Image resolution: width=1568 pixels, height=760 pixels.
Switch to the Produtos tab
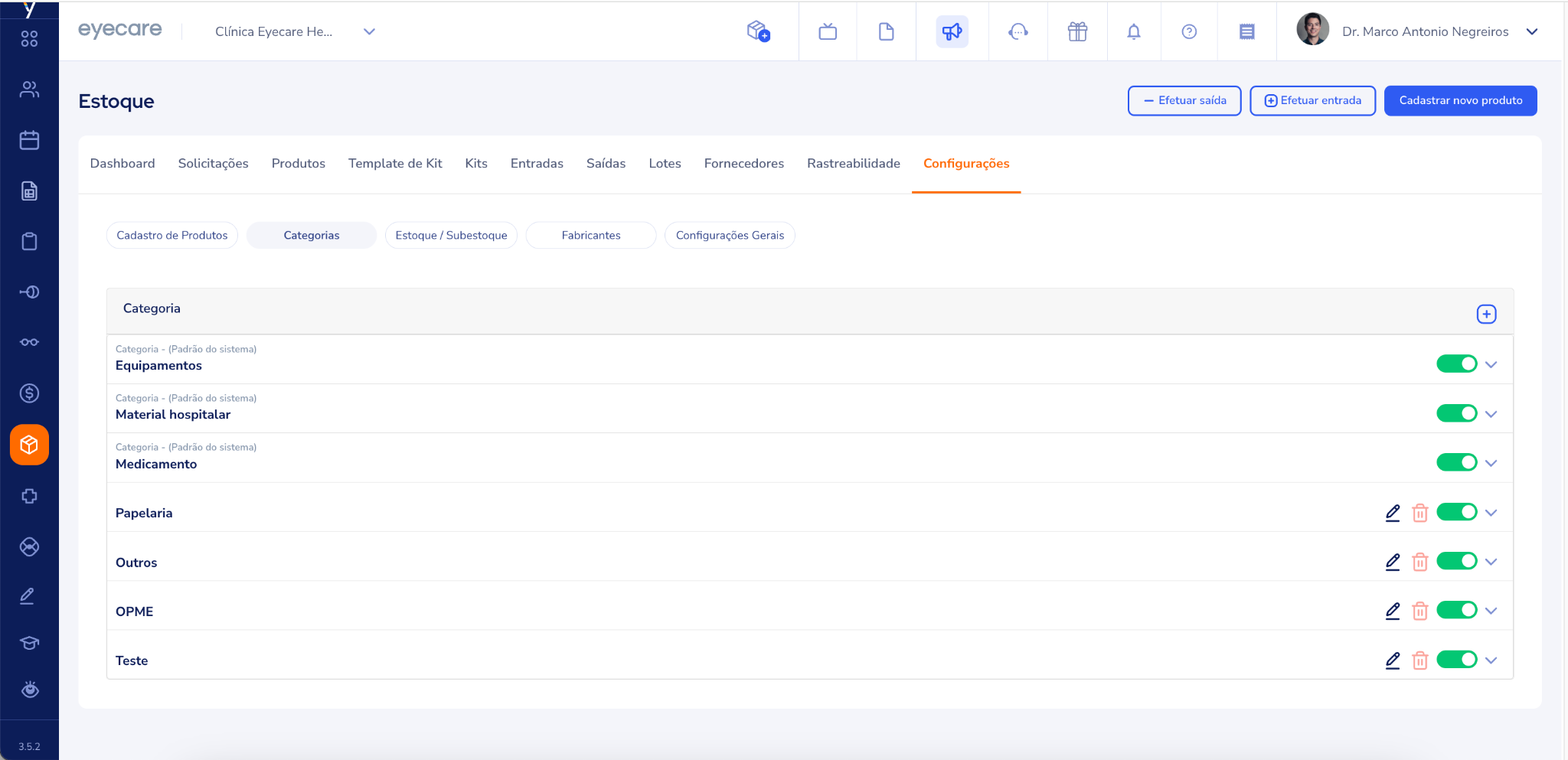[298, 164]
